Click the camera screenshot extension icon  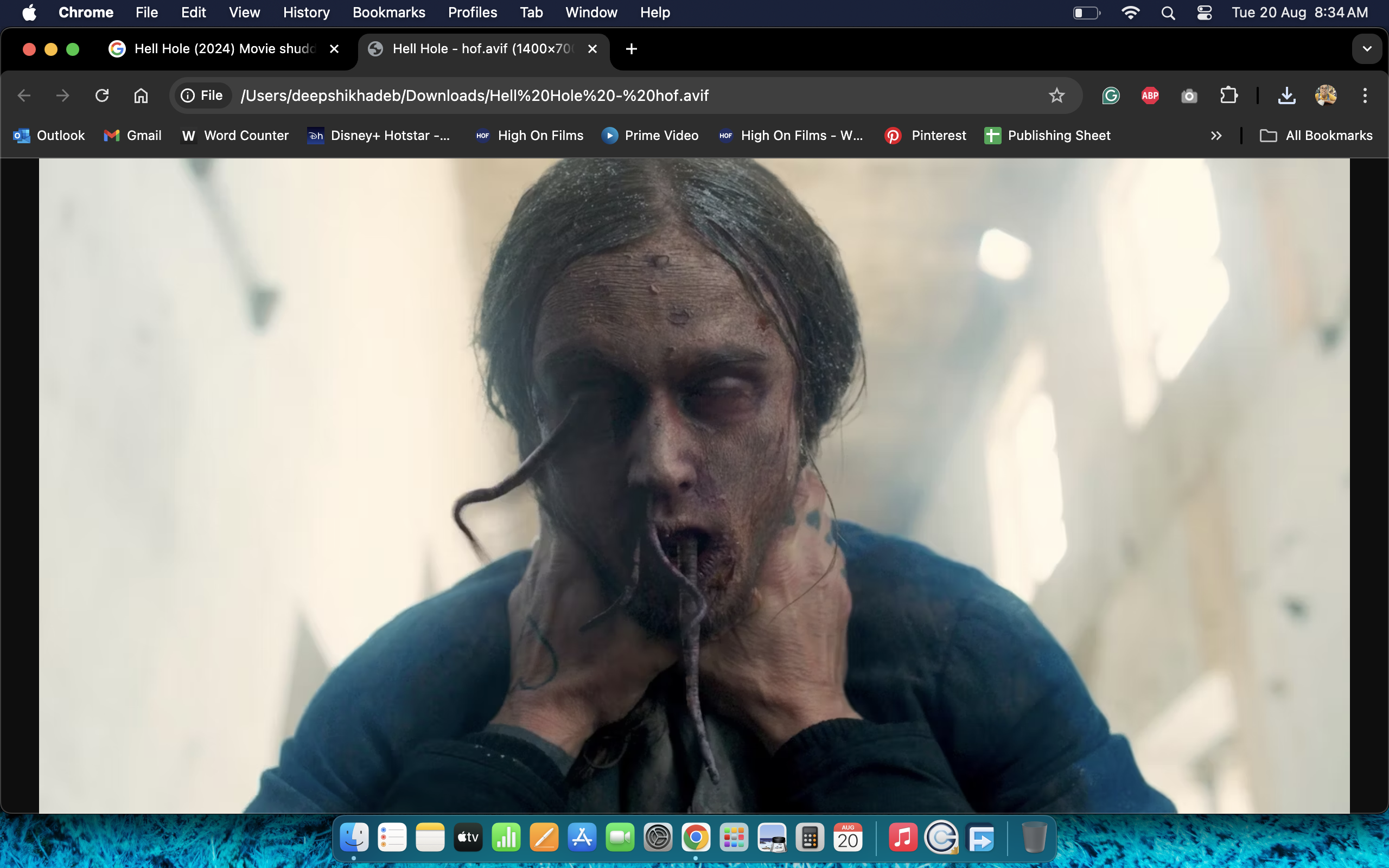click(1189, 95)
